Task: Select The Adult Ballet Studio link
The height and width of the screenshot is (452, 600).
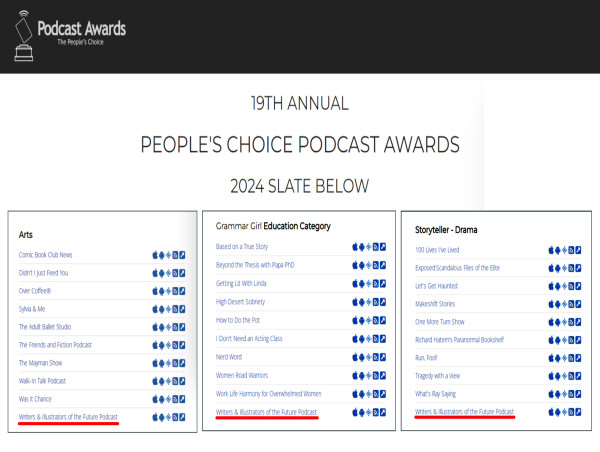Action: tap(45, 327)
